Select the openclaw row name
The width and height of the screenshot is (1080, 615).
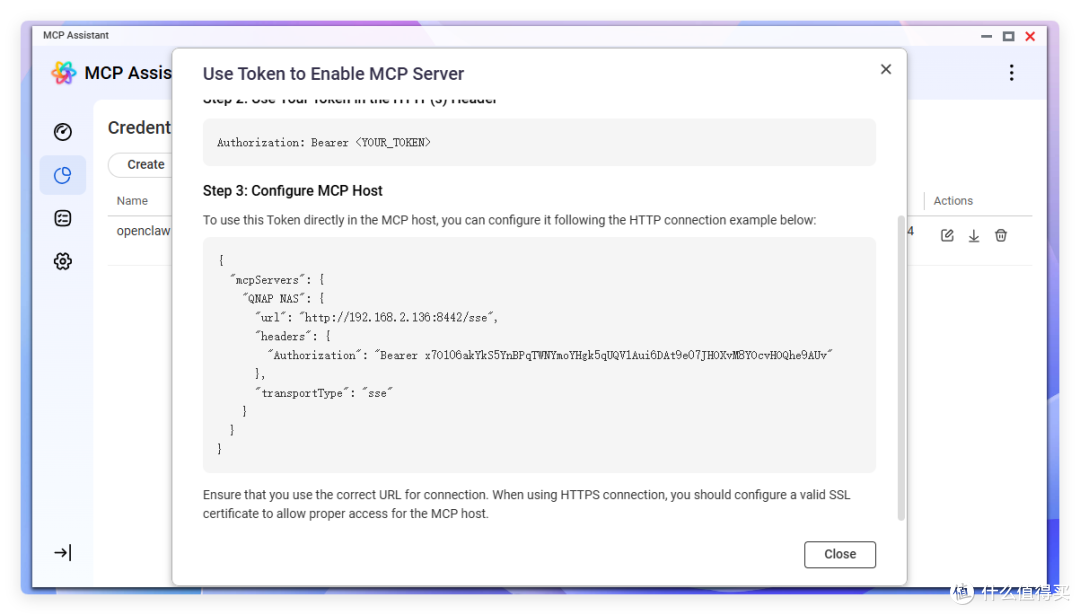click(x=143, y=231)
